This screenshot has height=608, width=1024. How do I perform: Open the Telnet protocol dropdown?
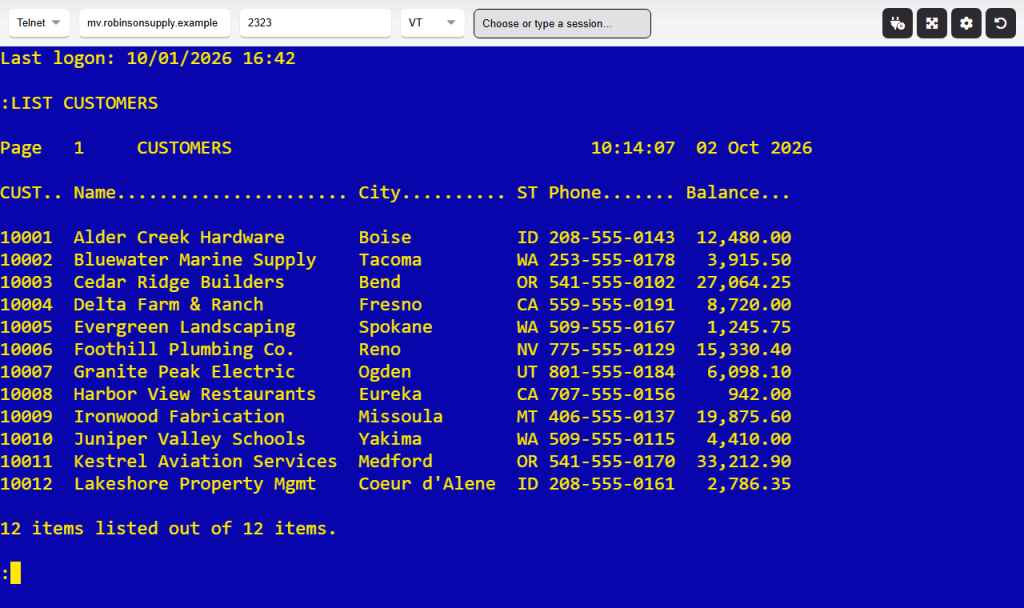pyautogui.click(x=39, y=23)
